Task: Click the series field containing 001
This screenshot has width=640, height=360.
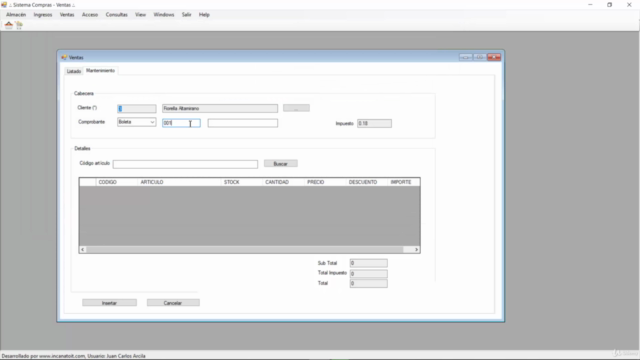Action: (x=181, y=123)
